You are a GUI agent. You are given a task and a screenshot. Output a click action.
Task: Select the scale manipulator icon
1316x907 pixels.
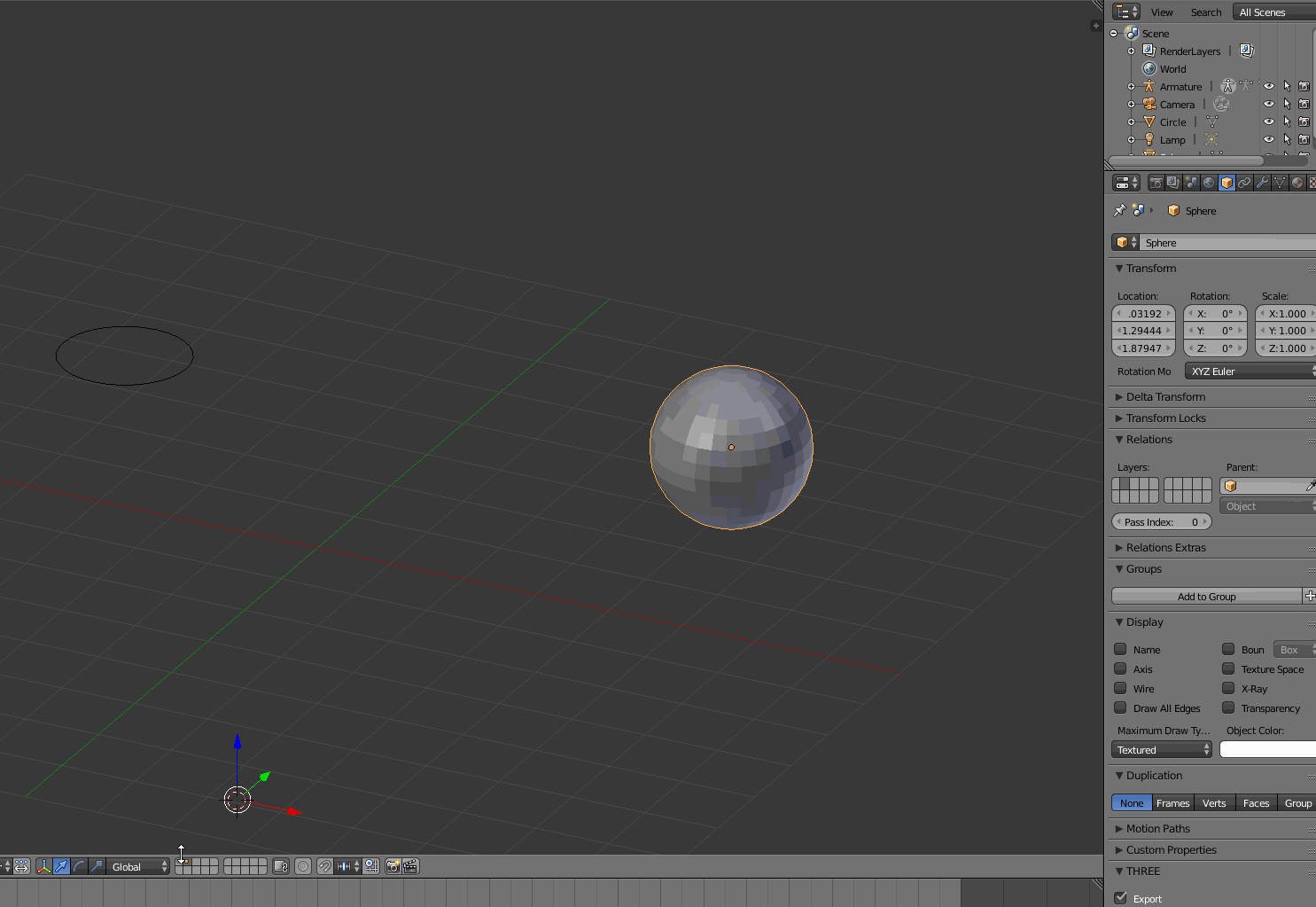tap(97, 866)
